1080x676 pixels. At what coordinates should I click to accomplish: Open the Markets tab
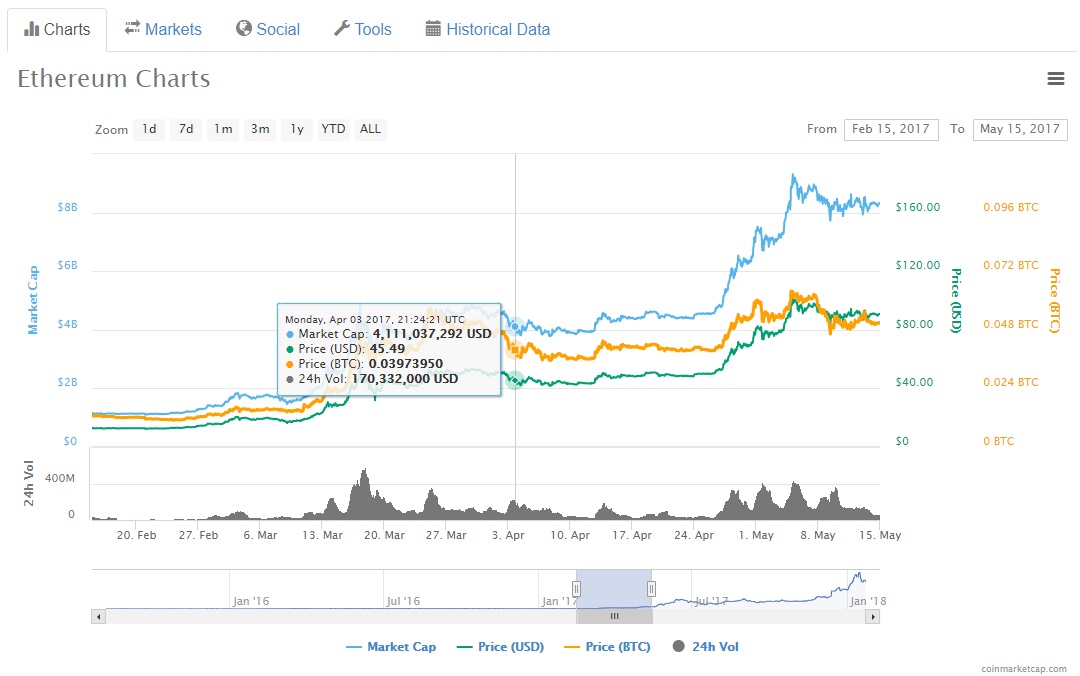pyautogui.click(x=163, y=30)
